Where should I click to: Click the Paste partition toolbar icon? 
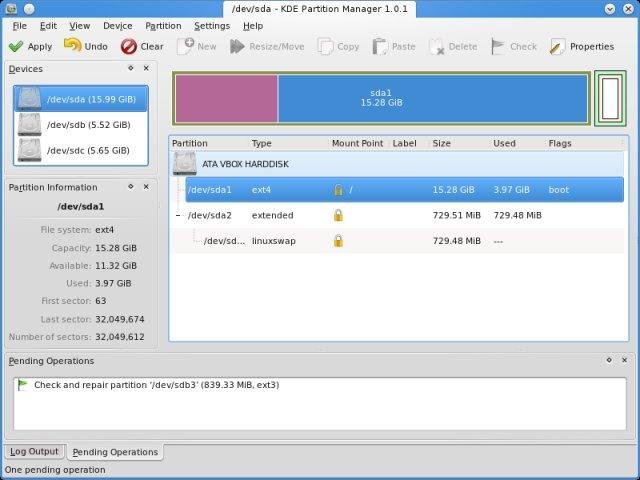[380, 47]
